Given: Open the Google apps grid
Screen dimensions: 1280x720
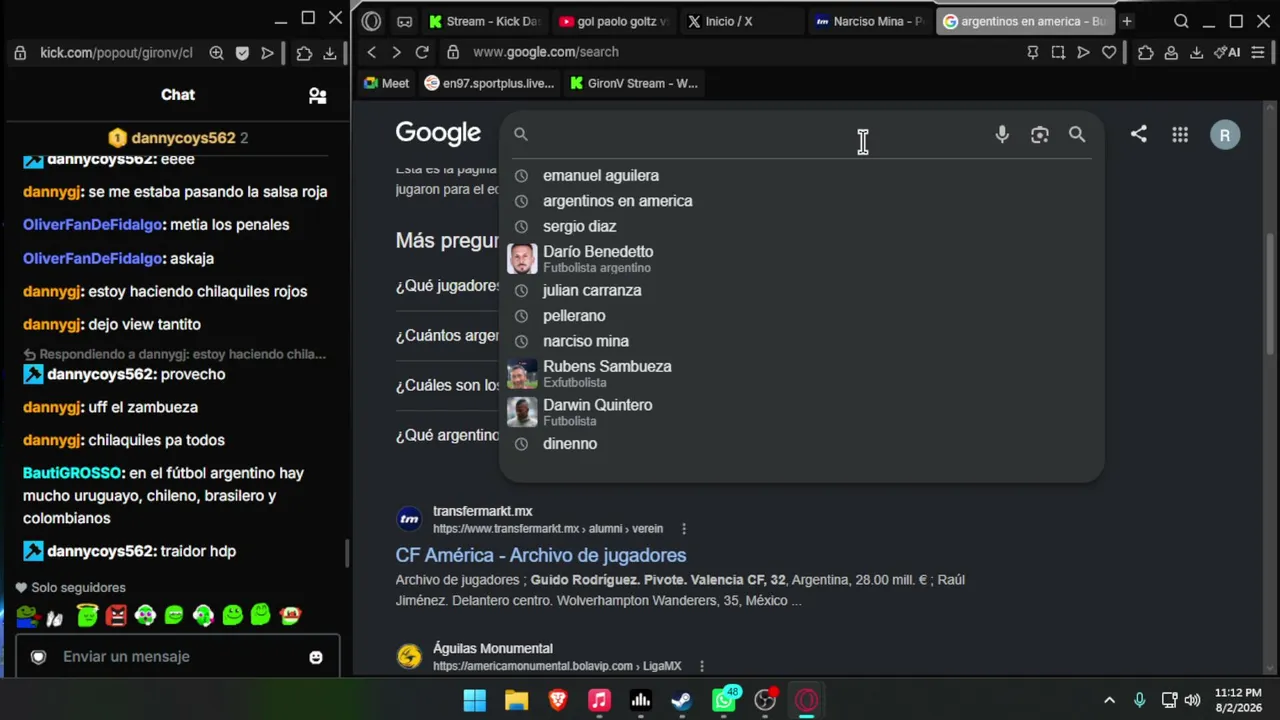Looking at the screenshot, I should [1180, 134].
